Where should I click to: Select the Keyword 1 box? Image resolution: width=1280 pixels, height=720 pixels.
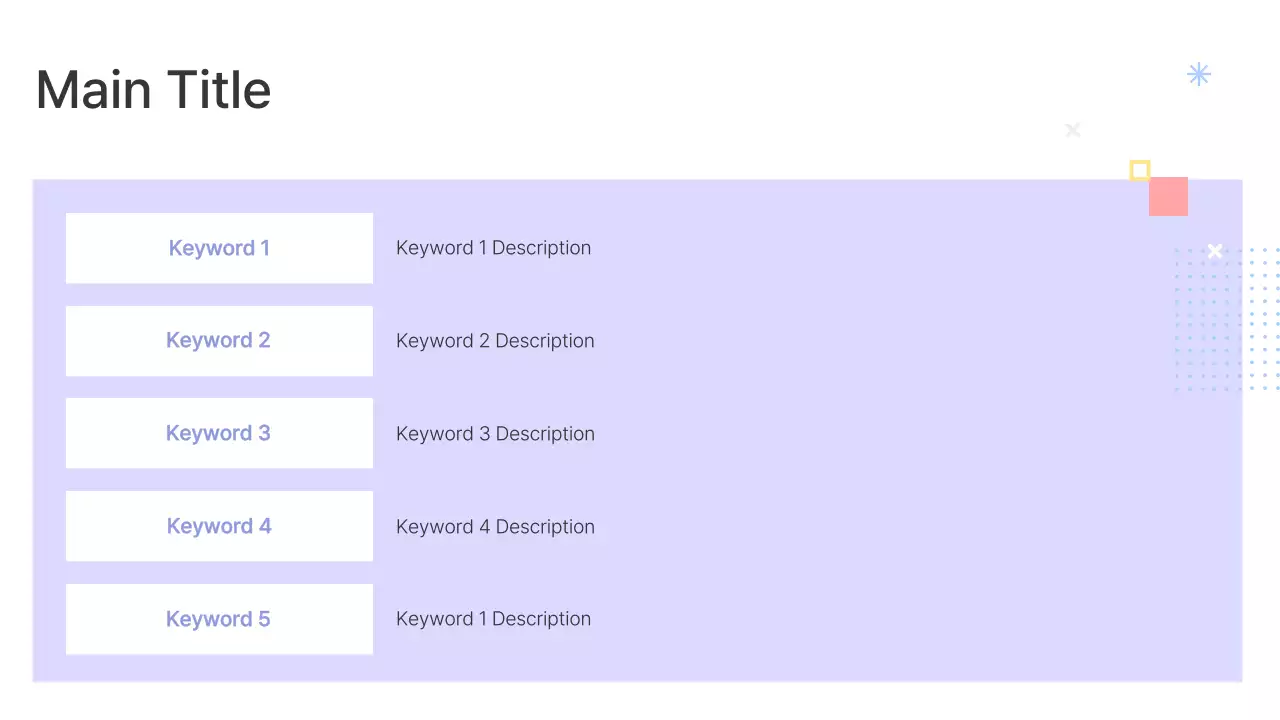click(219, 248)
